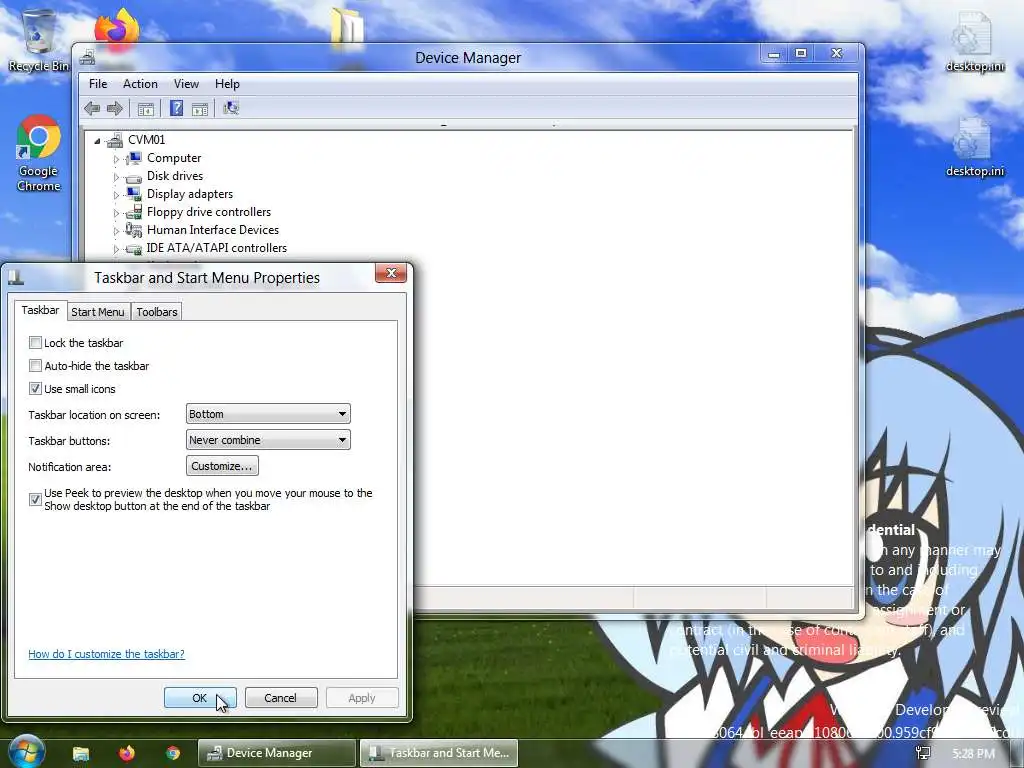Click the Device Manager title bar icon
Screen dimensions: 1024x768
[88, 57]
